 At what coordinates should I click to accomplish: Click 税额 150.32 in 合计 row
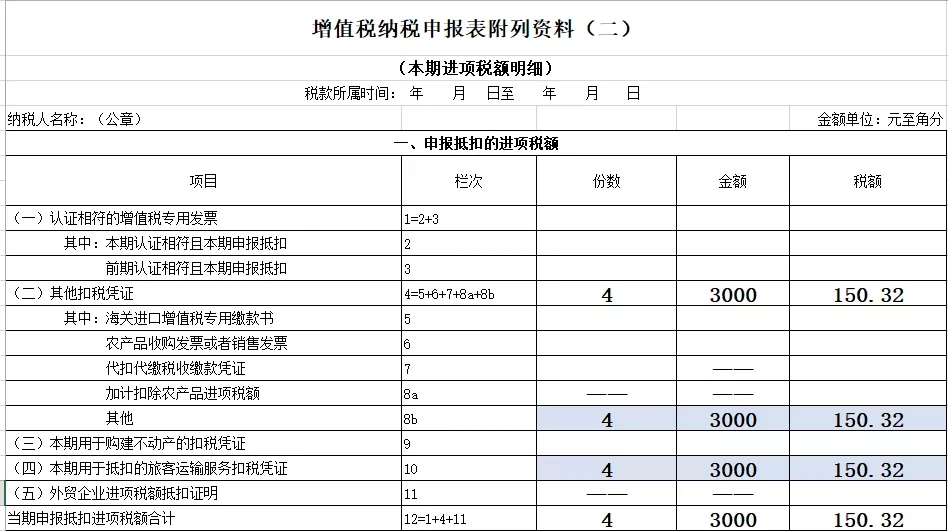868,518
